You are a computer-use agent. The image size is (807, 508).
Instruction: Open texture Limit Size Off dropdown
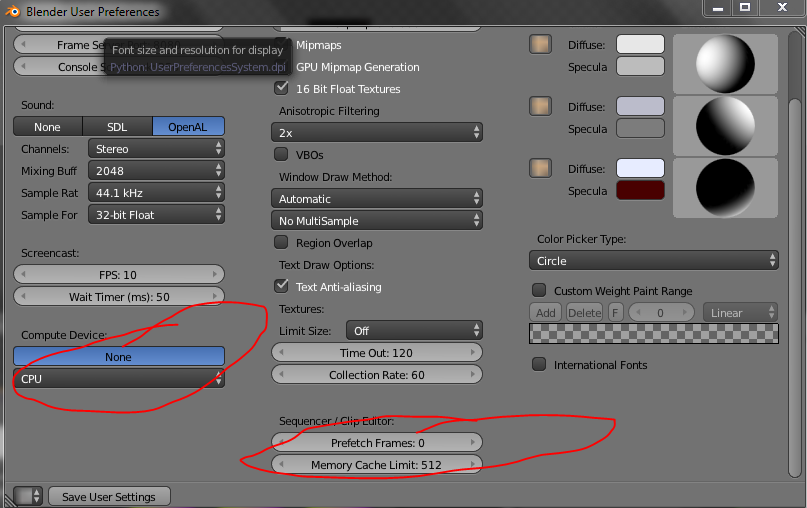[414, 330]
